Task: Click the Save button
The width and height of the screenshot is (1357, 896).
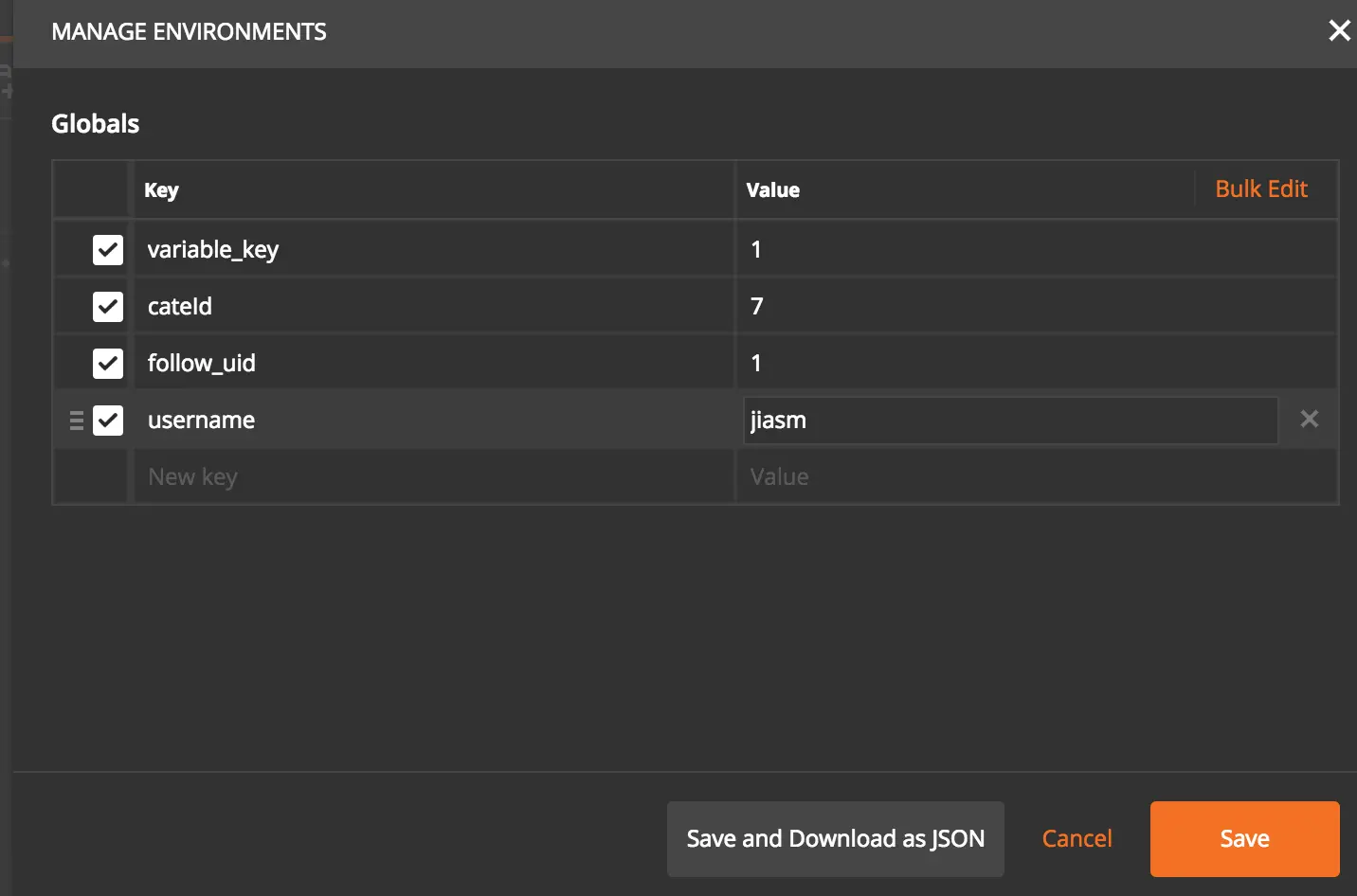Action: [x=1244, y=839]
